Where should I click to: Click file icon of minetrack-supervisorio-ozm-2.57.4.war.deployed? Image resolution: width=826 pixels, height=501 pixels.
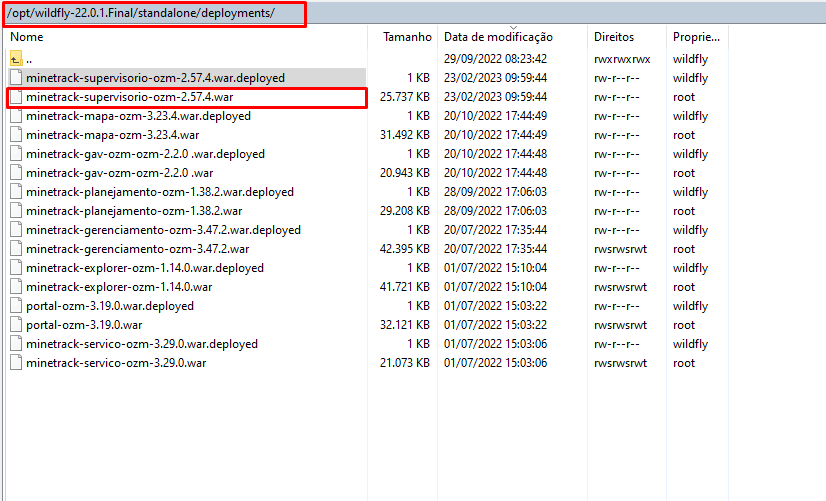click(16, 77)
